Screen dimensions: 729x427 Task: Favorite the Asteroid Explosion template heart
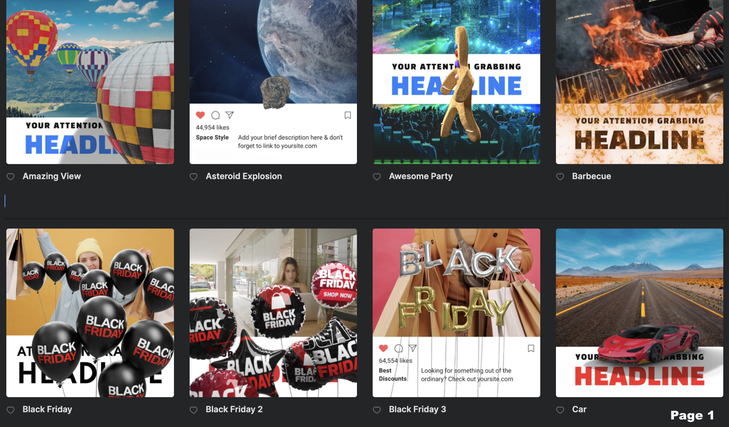[x=194, y=177]
